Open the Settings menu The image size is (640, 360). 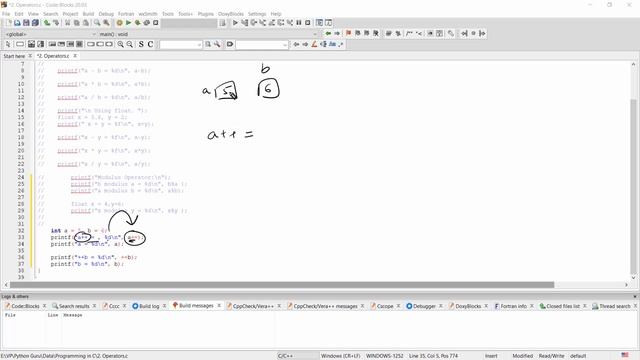point(257,14)
